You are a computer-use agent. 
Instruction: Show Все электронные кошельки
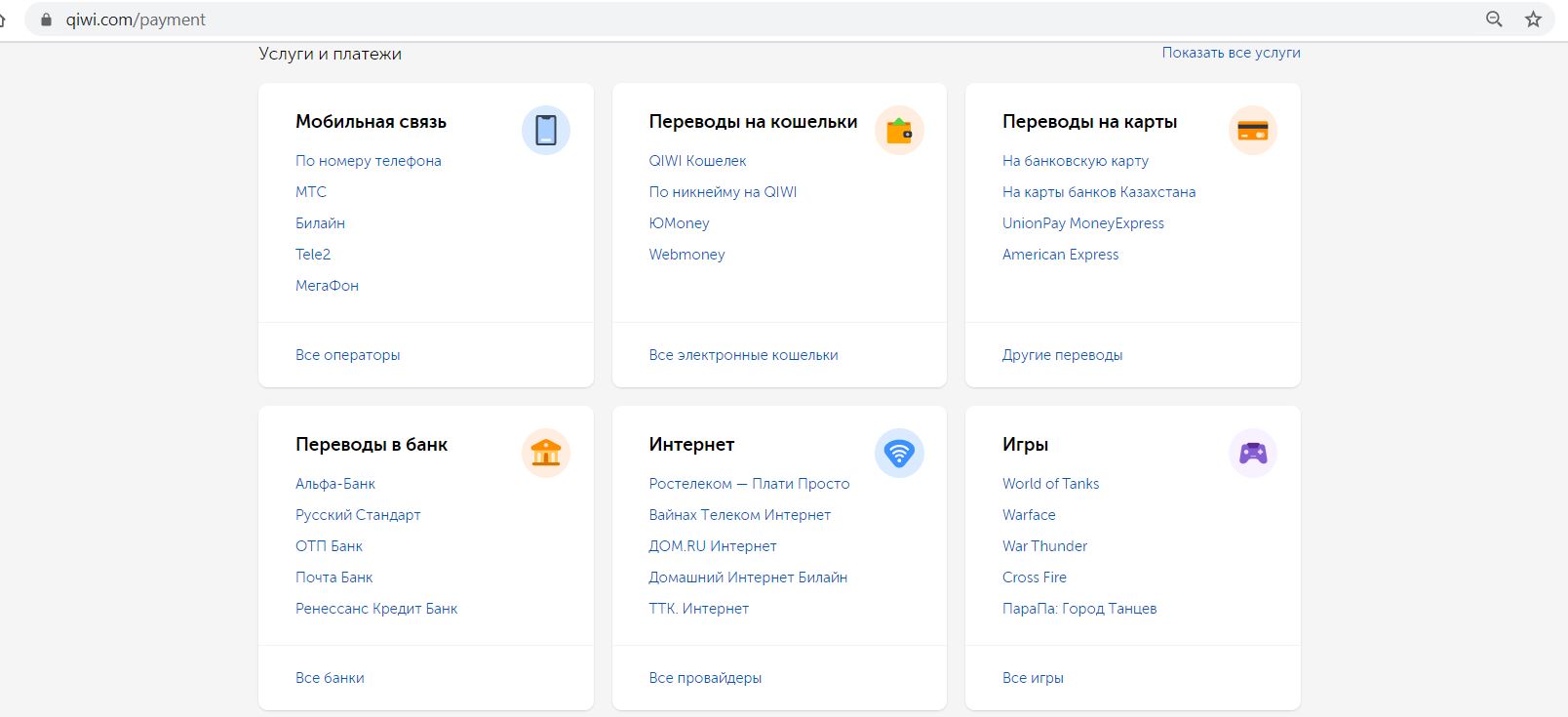(x=743, y=355)
